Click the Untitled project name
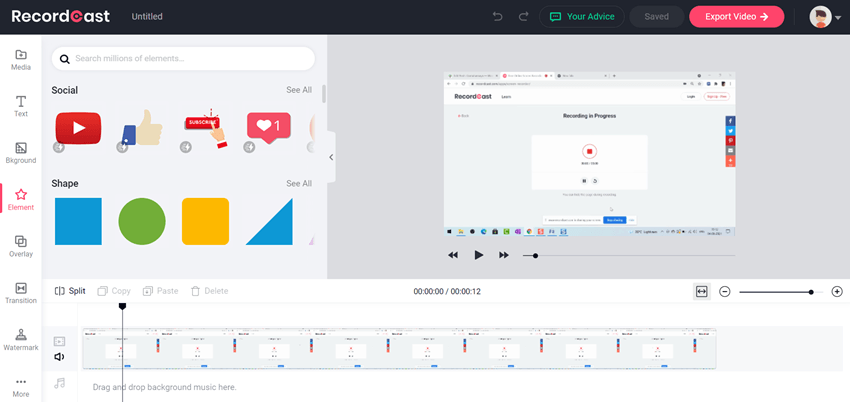The height and width of the screenshot is (402, 850). click(147, 17)
